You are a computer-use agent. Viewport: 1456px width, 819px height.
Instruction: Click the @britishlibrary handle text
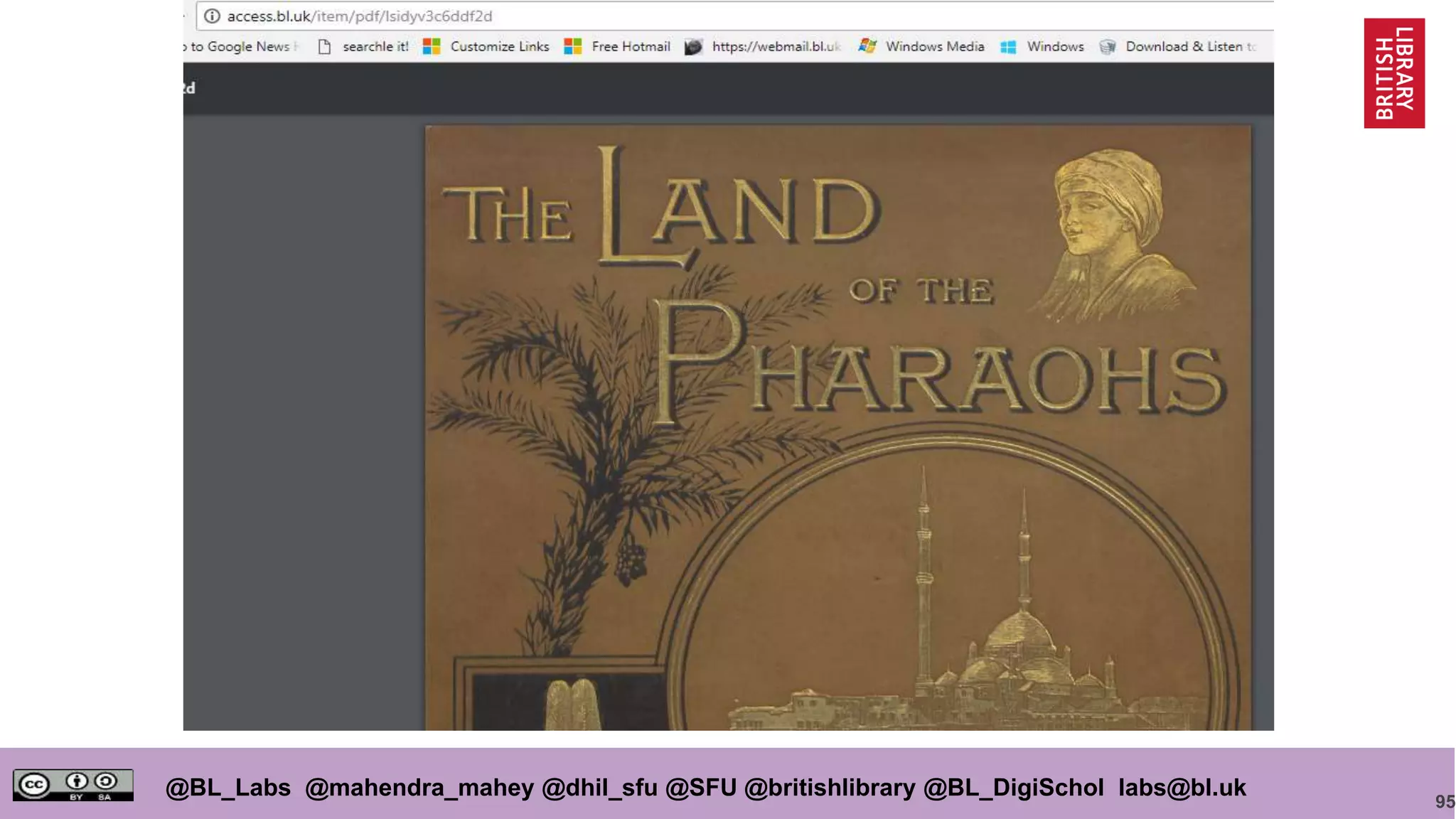[830, 788]
